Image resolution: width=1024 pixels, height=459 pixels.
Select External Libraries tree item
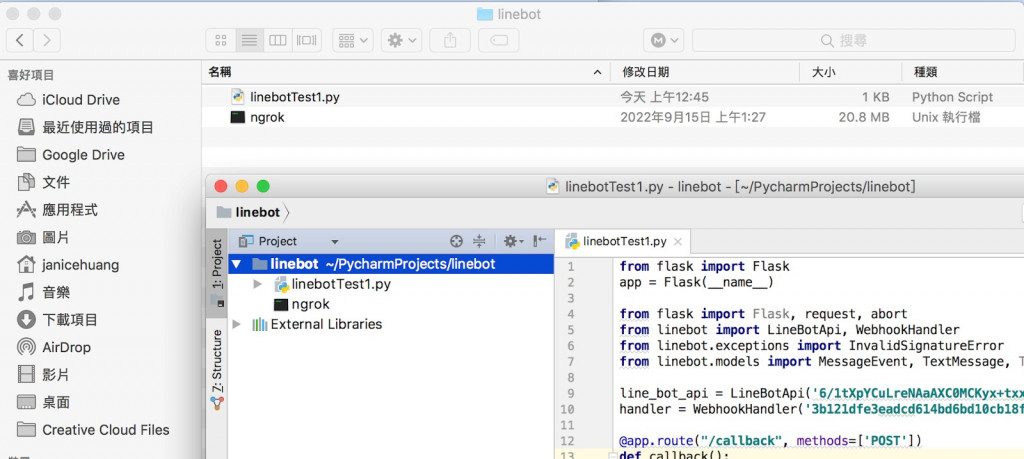pos(317,324)
